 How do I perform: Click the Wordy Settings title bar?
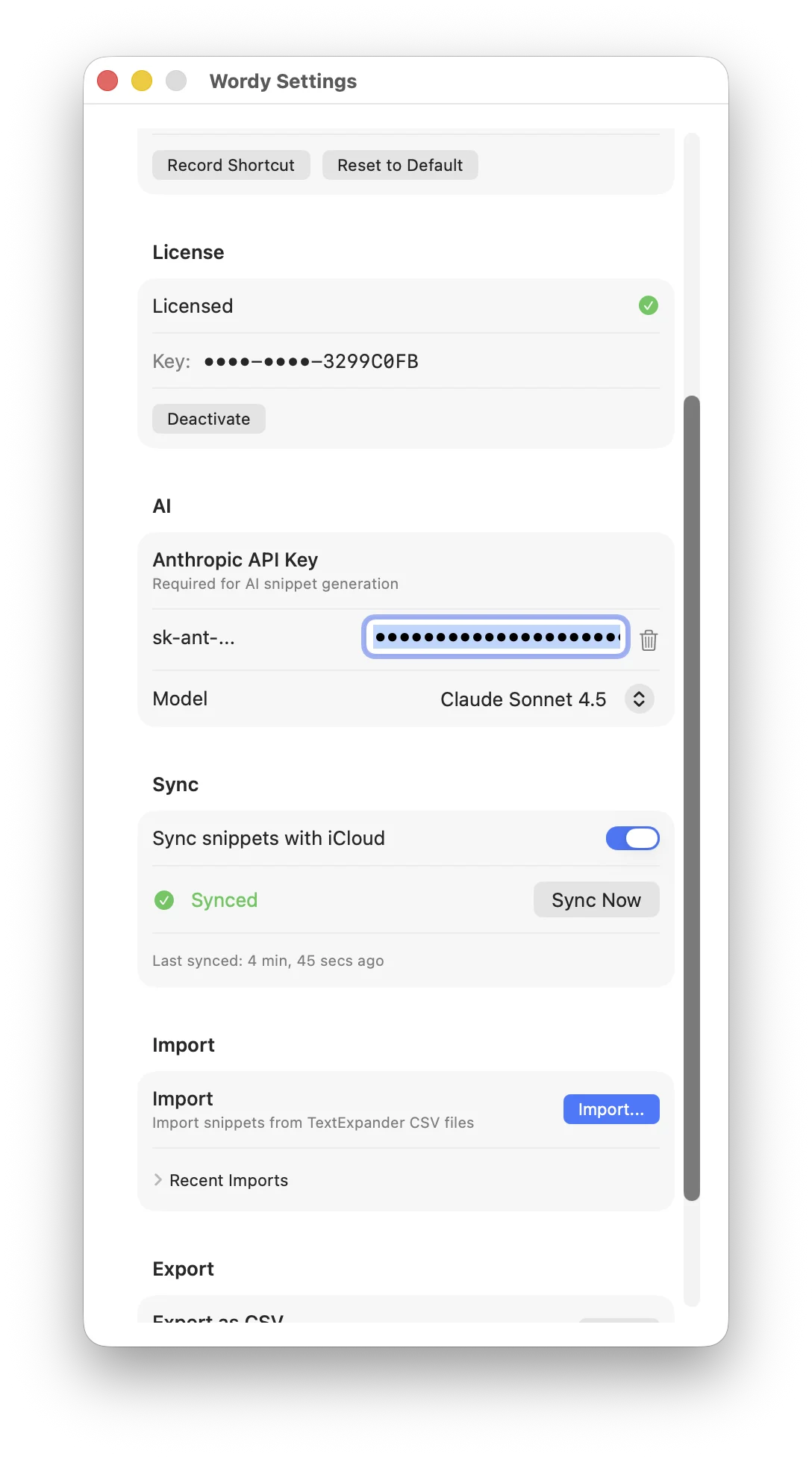click(284, 81)
